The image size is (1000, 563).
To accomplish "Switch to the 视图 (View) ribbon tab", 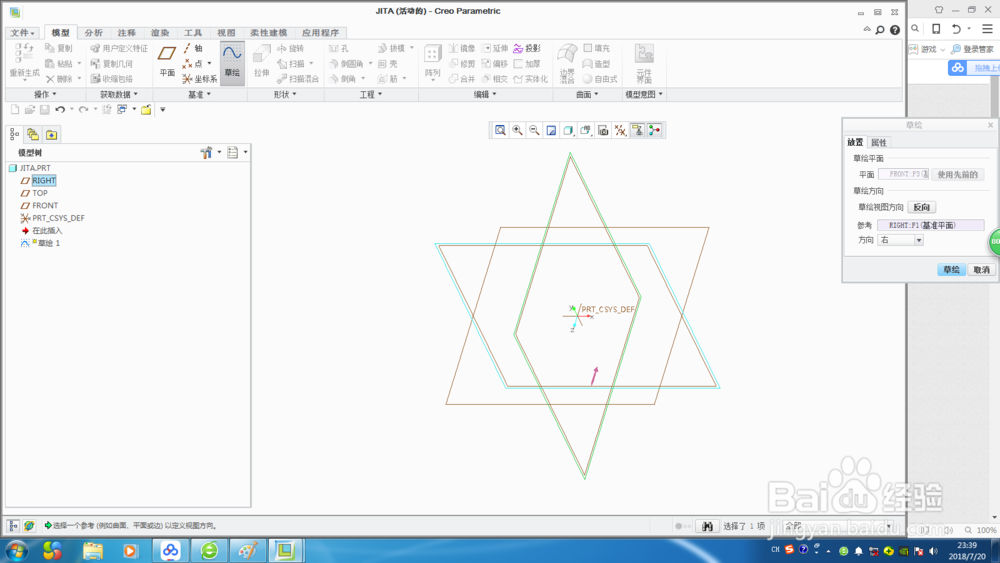I will click(226, 33).
